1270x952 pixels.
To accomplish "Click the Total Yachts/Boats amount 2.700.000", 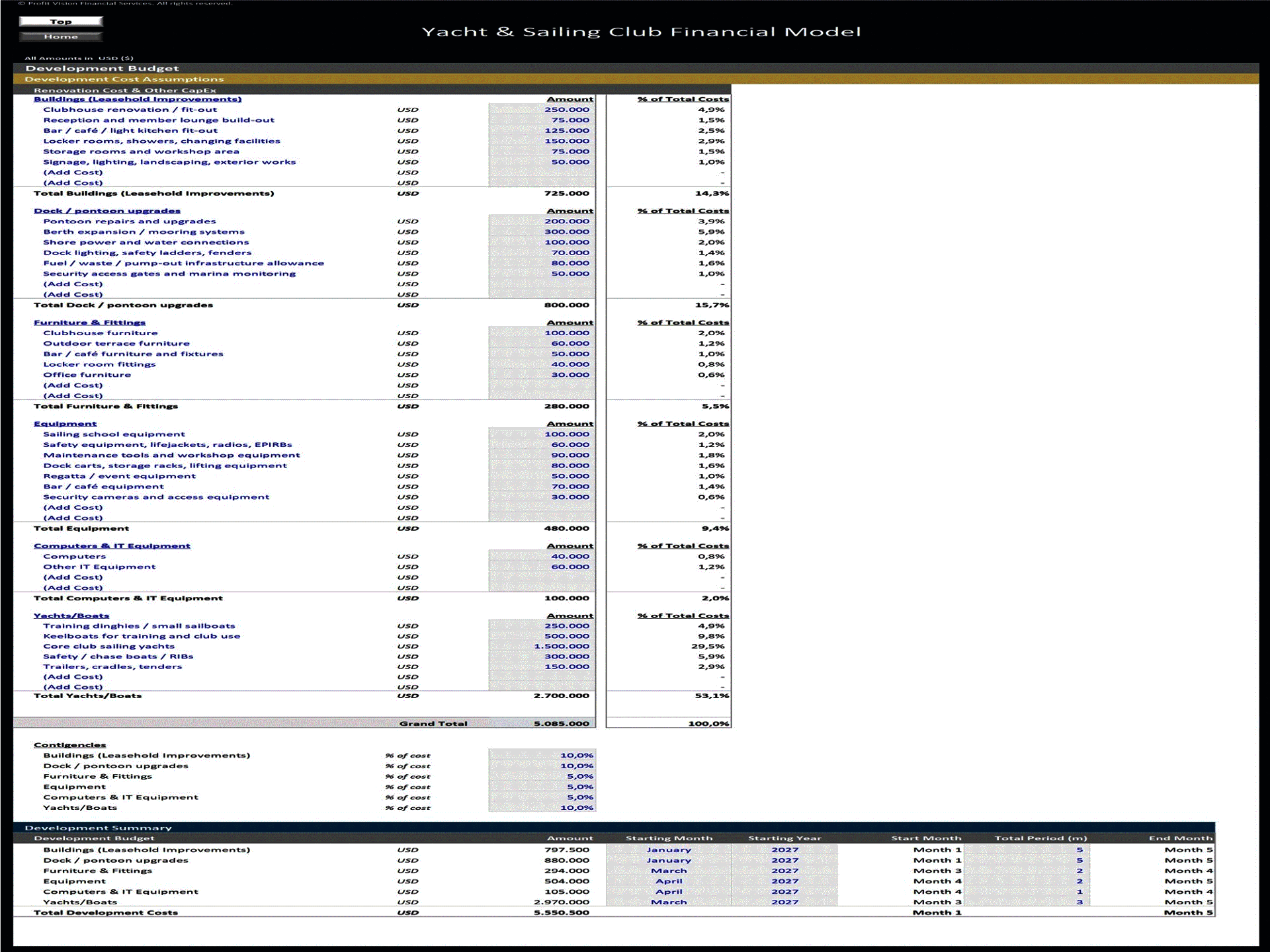I will tap(562, 696).
